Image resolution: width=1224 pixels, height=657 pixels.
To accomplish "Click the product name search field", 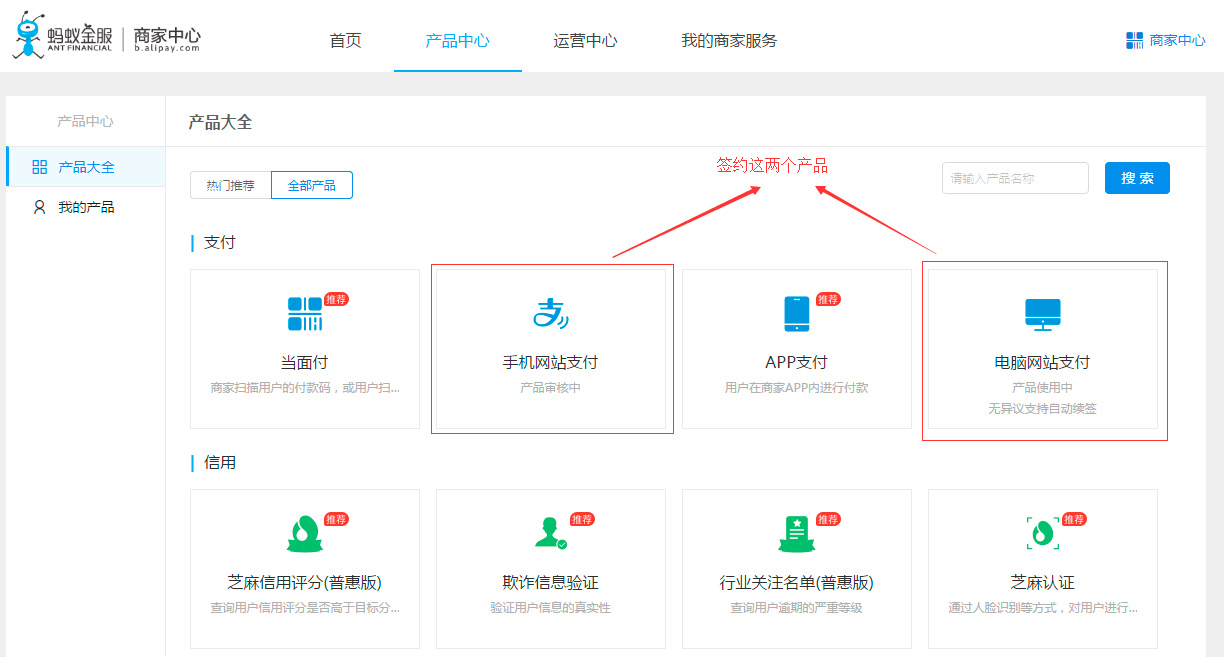I will coord(1015,178).
